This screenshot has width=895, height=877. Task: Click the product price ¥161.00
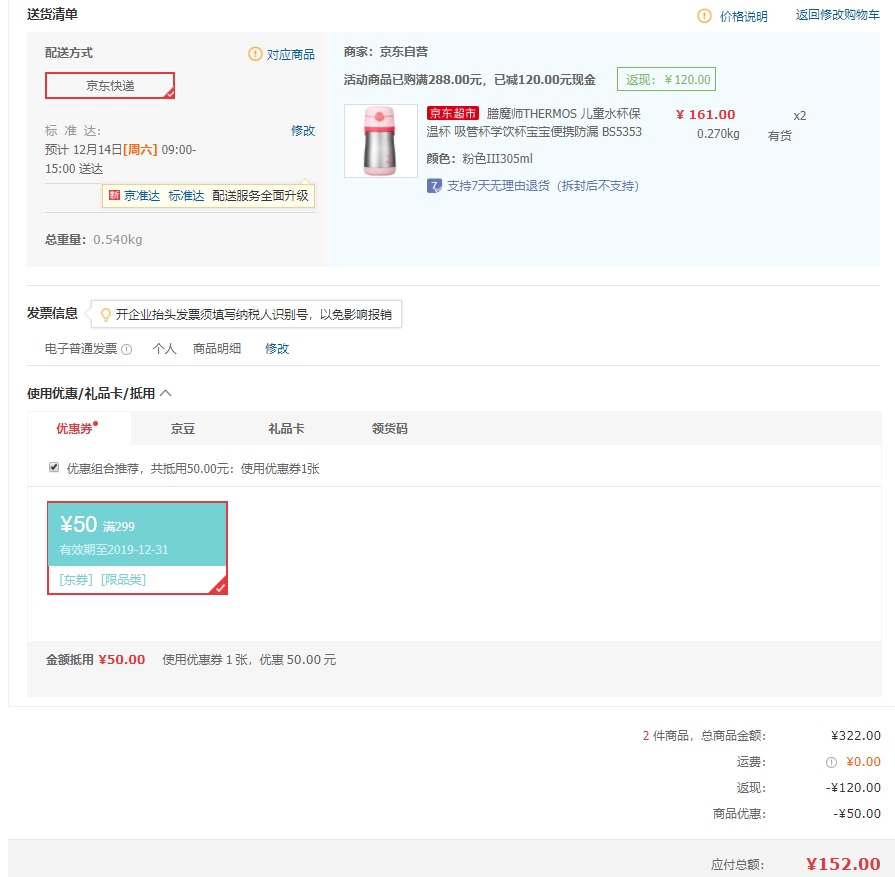tap(705, 115)
